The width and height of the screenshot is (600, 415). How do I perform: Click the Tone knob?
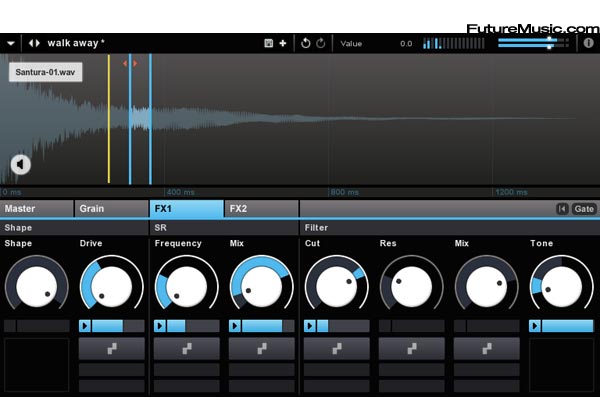click(562, 286)
